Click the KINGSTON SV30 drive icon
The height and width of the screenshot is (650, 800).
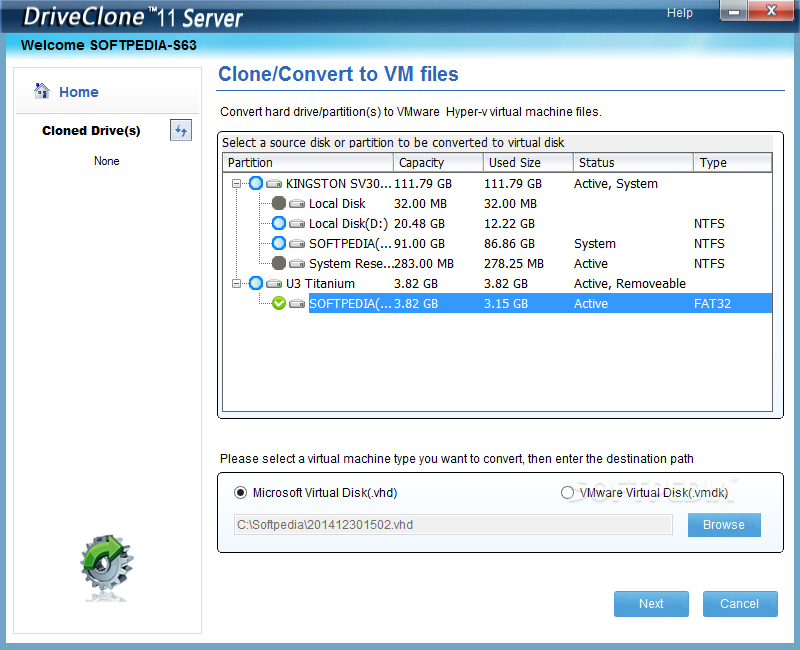(274, 184)
